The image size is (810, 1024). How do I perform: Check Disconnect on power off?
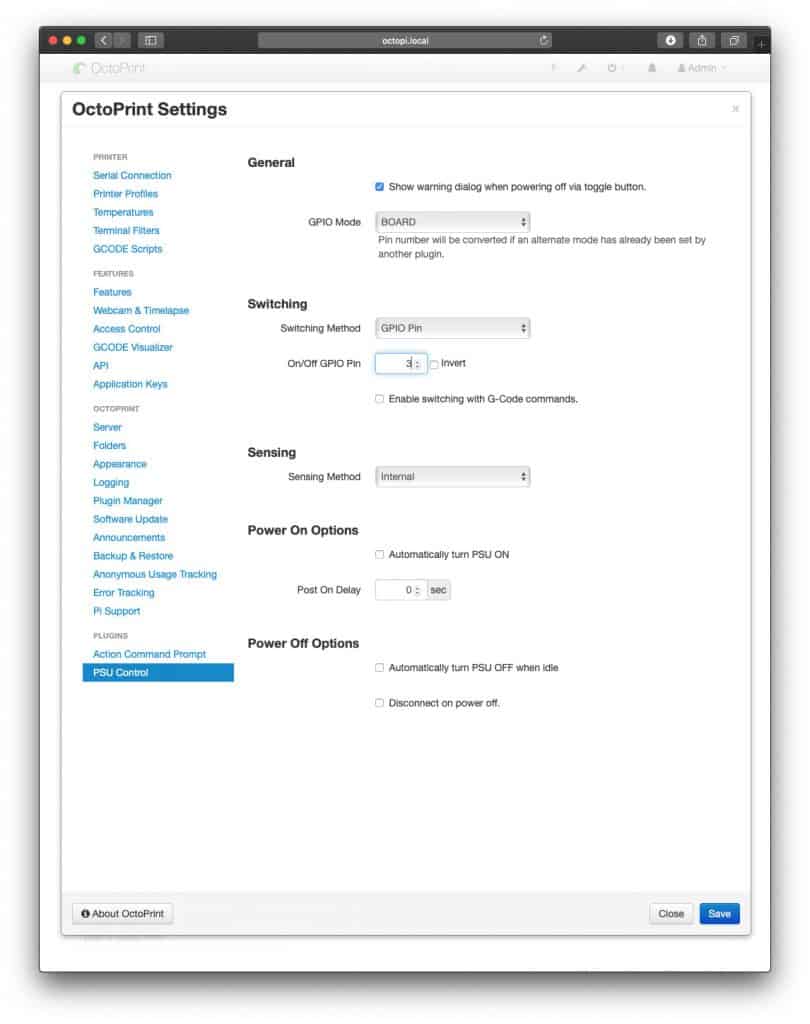pos(380,703)
